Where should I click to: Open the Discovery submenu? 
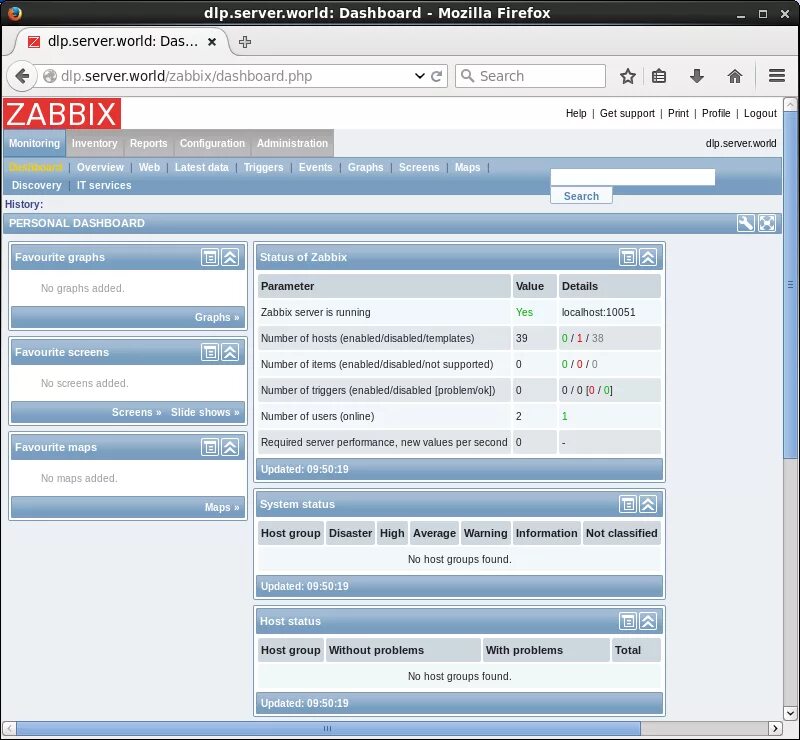click(x=37, y=185)
